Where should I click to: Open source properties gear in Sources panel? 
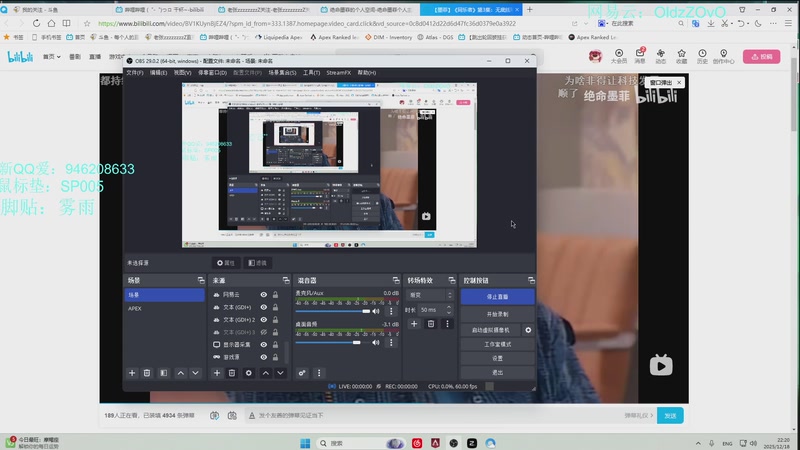pos(248,373)
